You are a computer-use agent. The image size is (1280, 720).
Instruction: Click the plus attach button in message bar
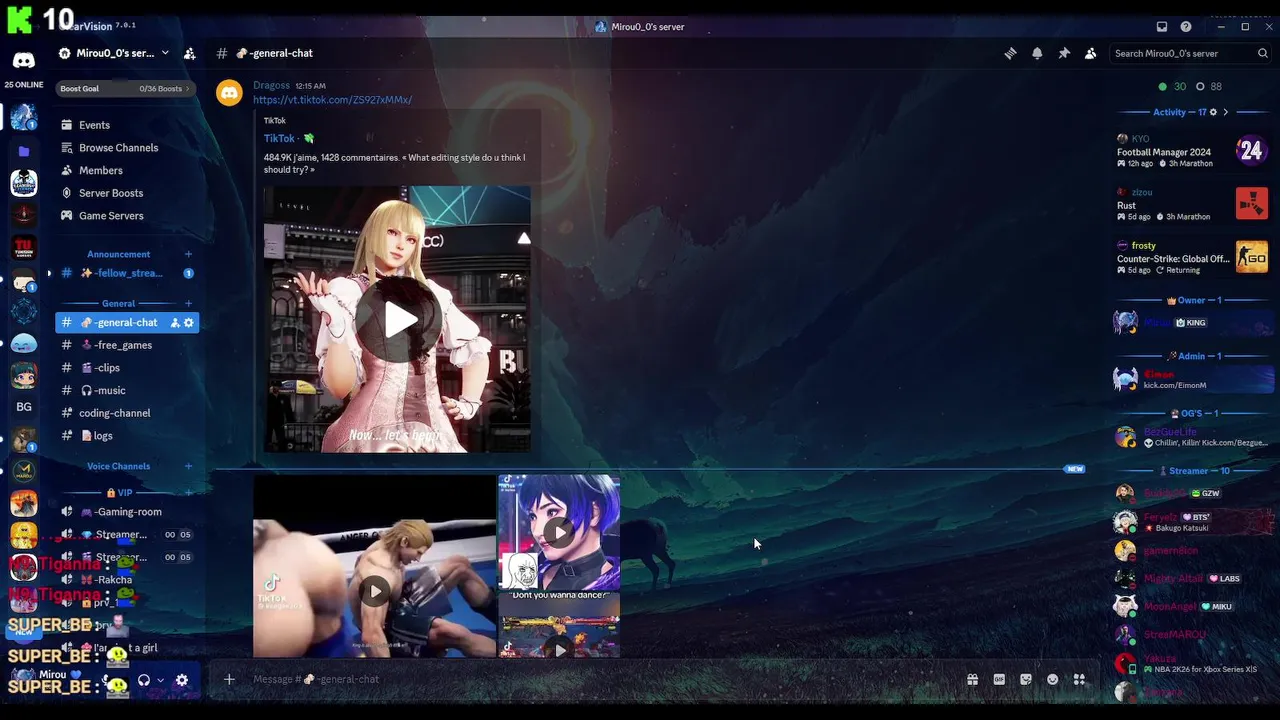point(229,679)
